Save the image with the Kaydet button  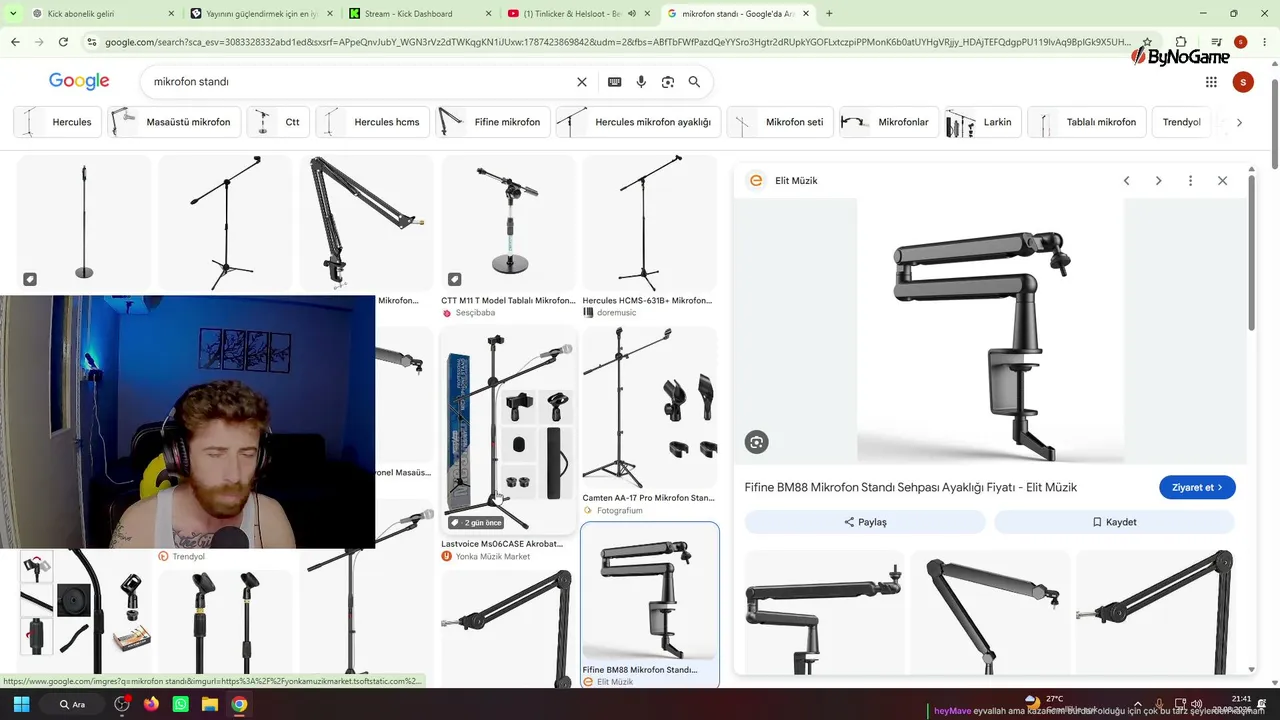tap(1114, 522)
